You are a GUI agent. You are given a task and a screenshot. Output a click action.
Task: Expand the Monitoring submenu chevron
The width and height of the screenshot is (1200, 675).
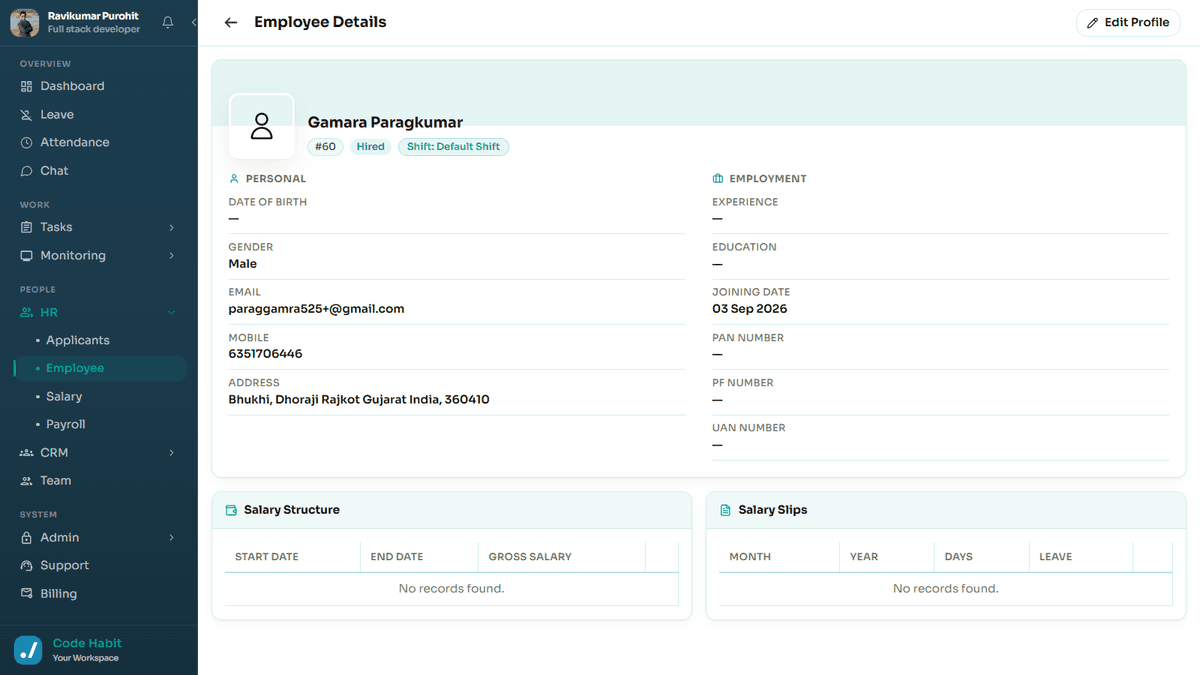171,255
